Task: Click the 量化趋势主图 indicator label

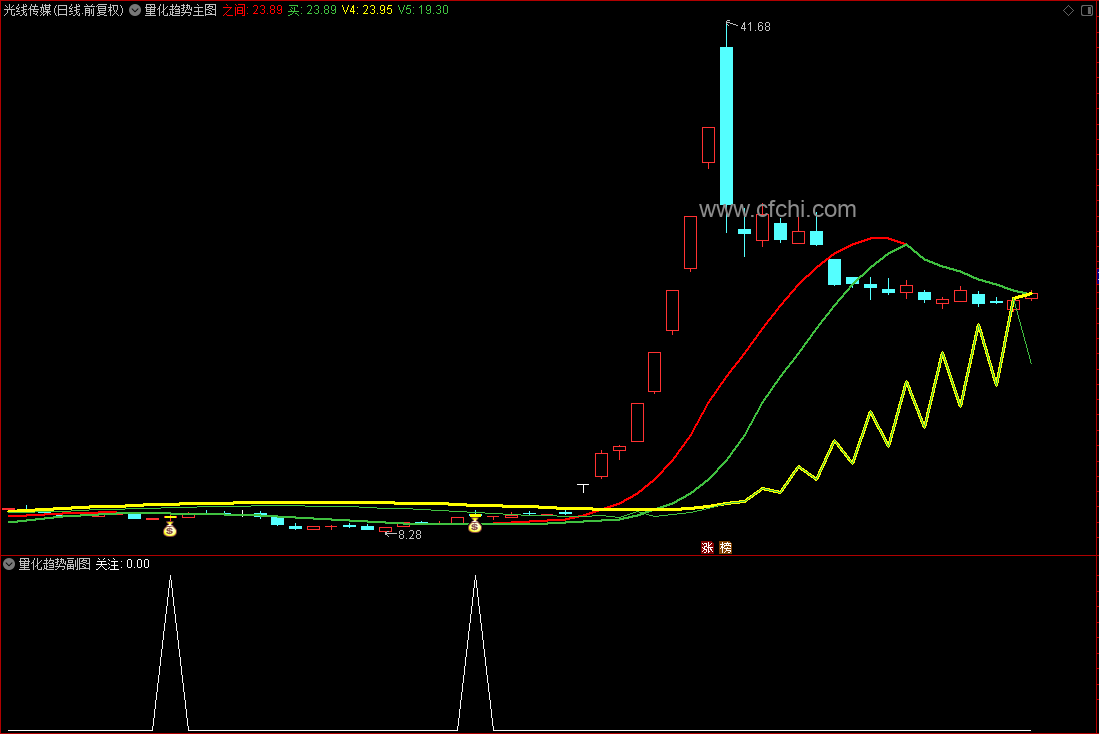Action: click(x=181, y=11)
